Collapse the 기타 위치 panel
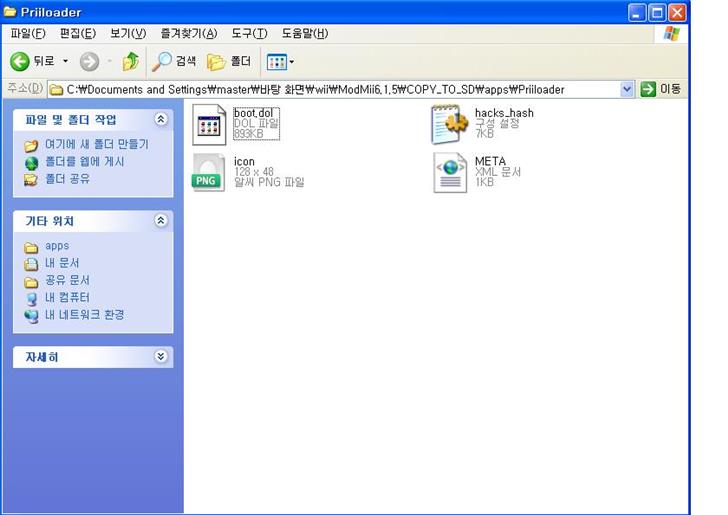This screenshot has height=515, width=728. [161, 221]
